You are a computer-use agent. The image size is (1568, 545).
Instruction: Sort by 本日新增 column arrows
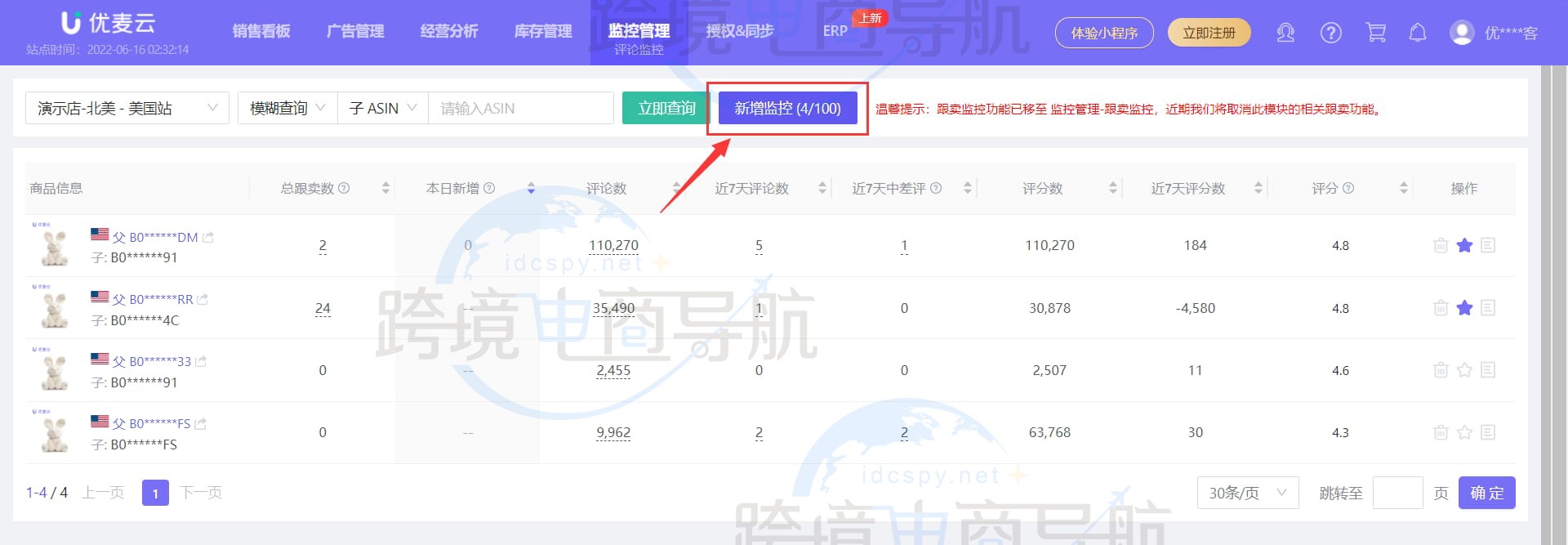coord(531,188)
